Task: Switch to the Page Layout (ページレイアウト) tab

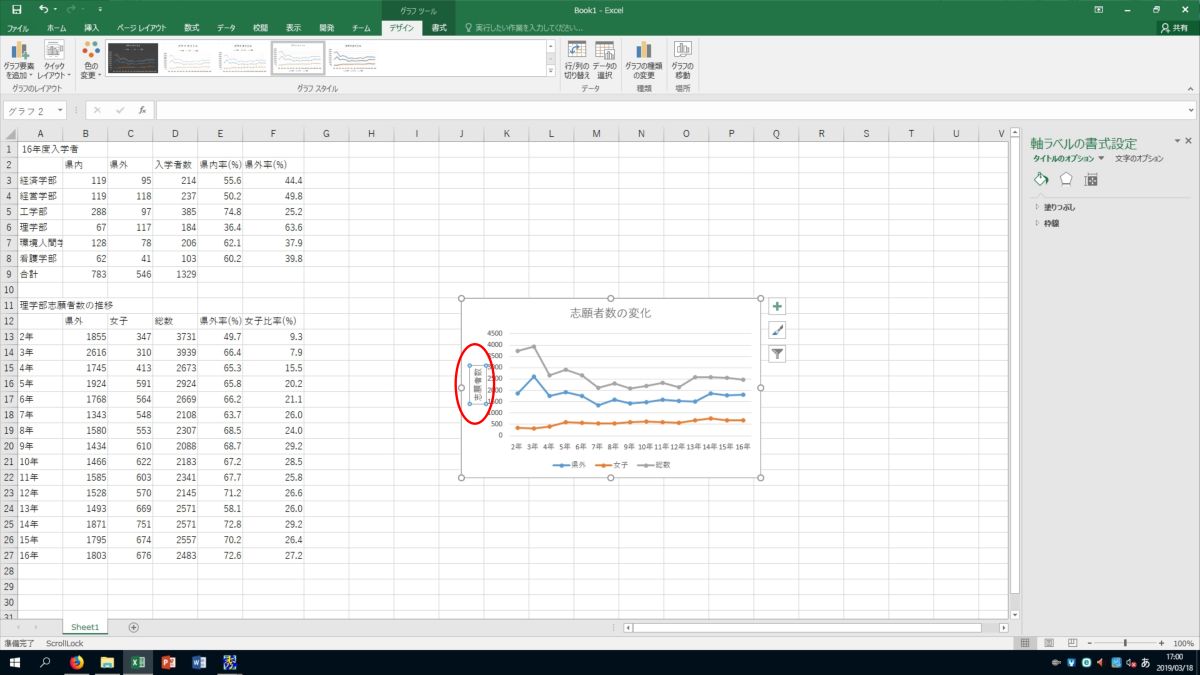Action: (x=141, y=28)
